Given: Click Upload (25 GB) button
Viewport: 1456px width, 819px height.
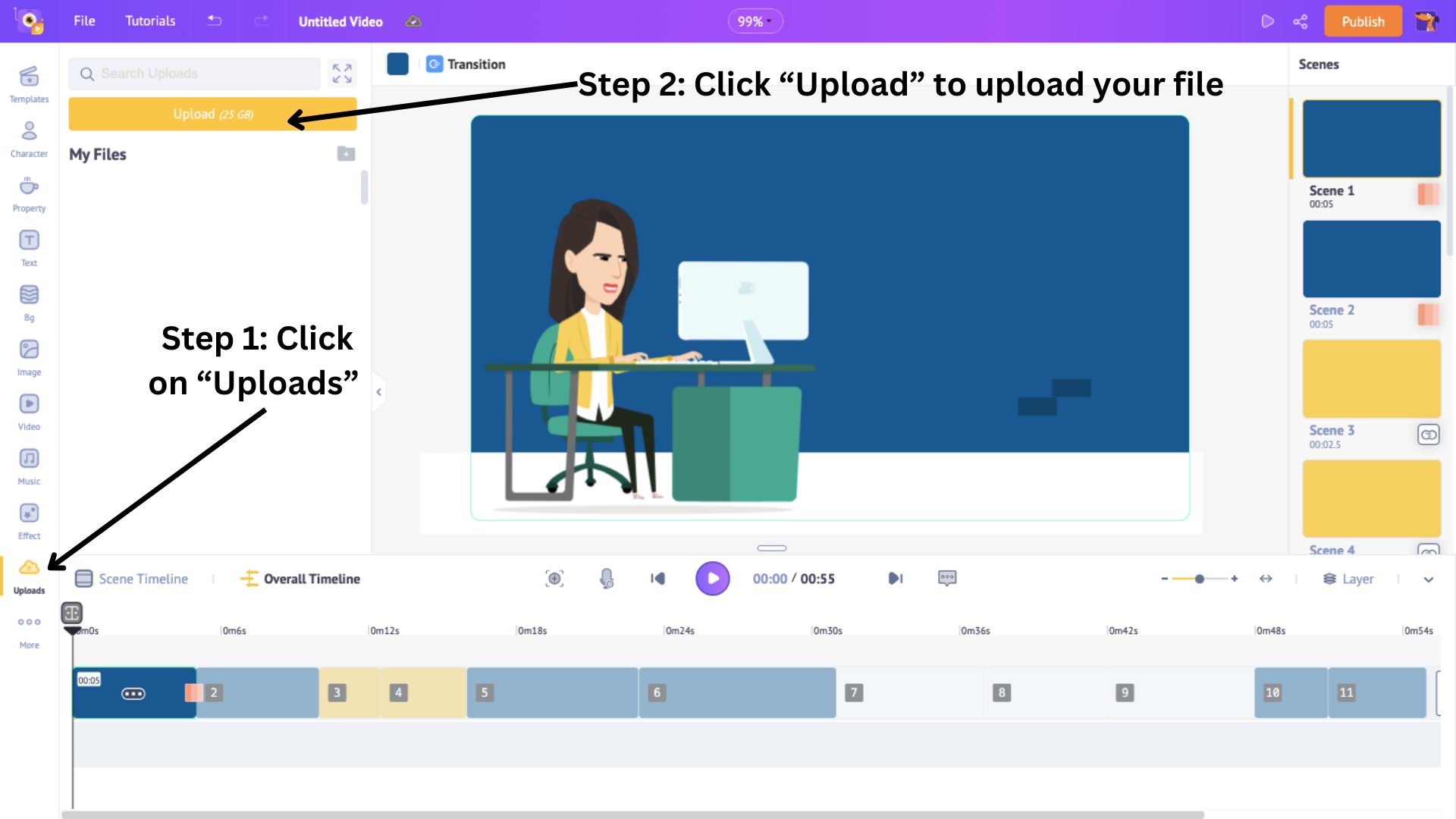Looking at the screenshot, I should (x=212, y=114).
